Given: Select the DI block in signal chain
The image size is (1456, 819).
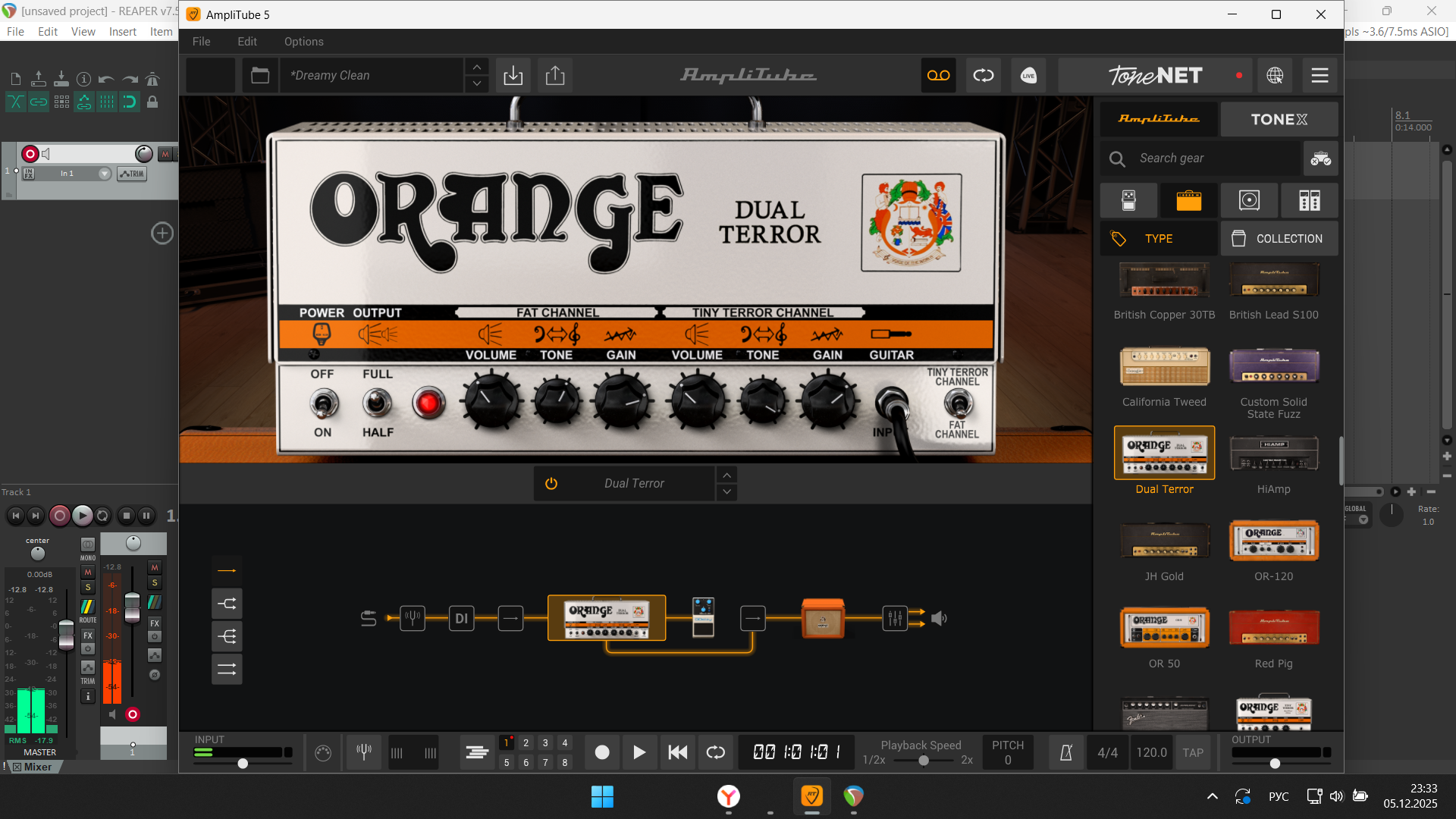Looking at the screenshot, I should (x=461, y=619).
